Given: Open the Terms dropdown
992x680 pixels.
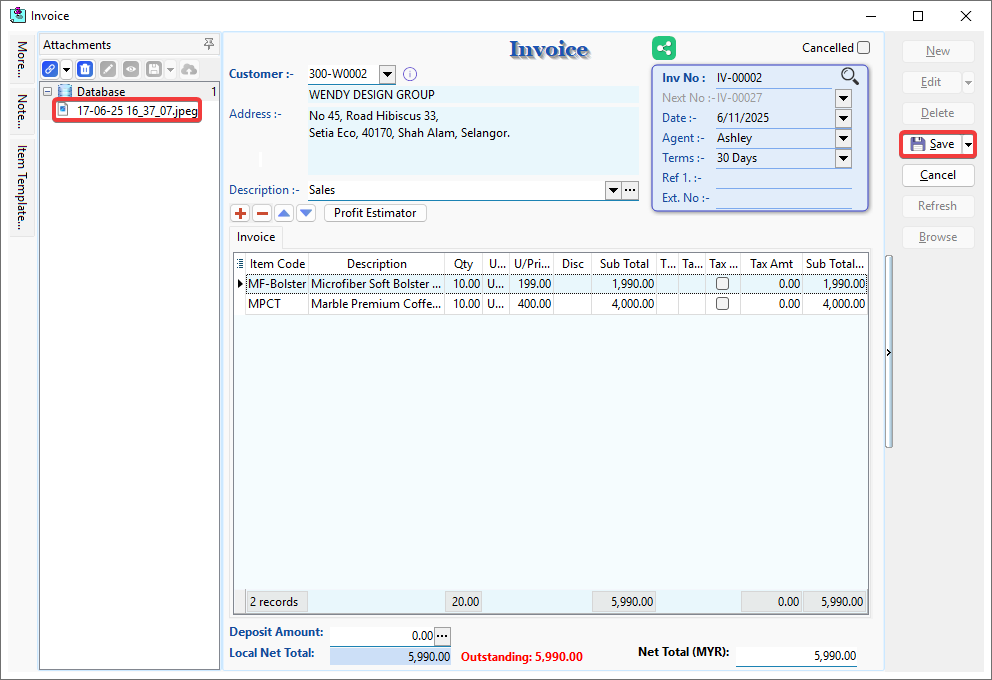Looking at the screenshot, I should [843, 158].
